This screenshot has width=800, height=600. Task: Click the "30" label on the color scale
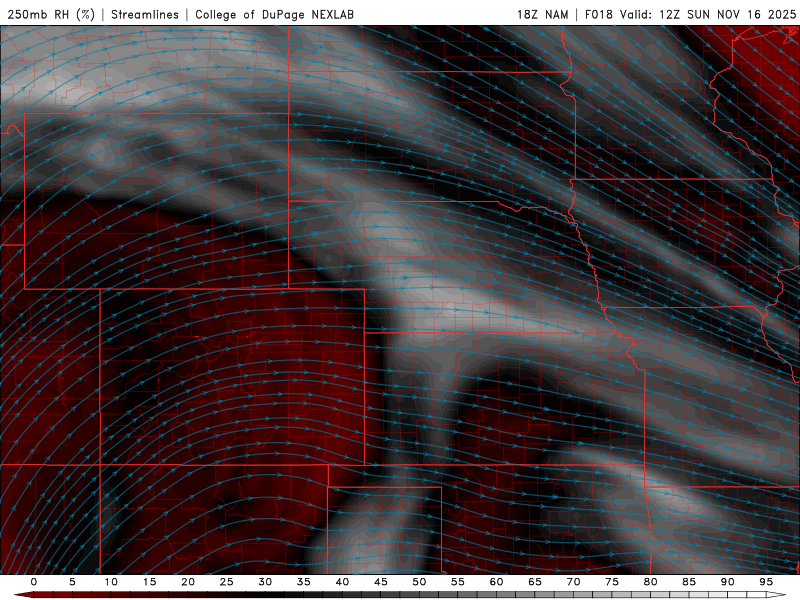[x=265, y=582]
